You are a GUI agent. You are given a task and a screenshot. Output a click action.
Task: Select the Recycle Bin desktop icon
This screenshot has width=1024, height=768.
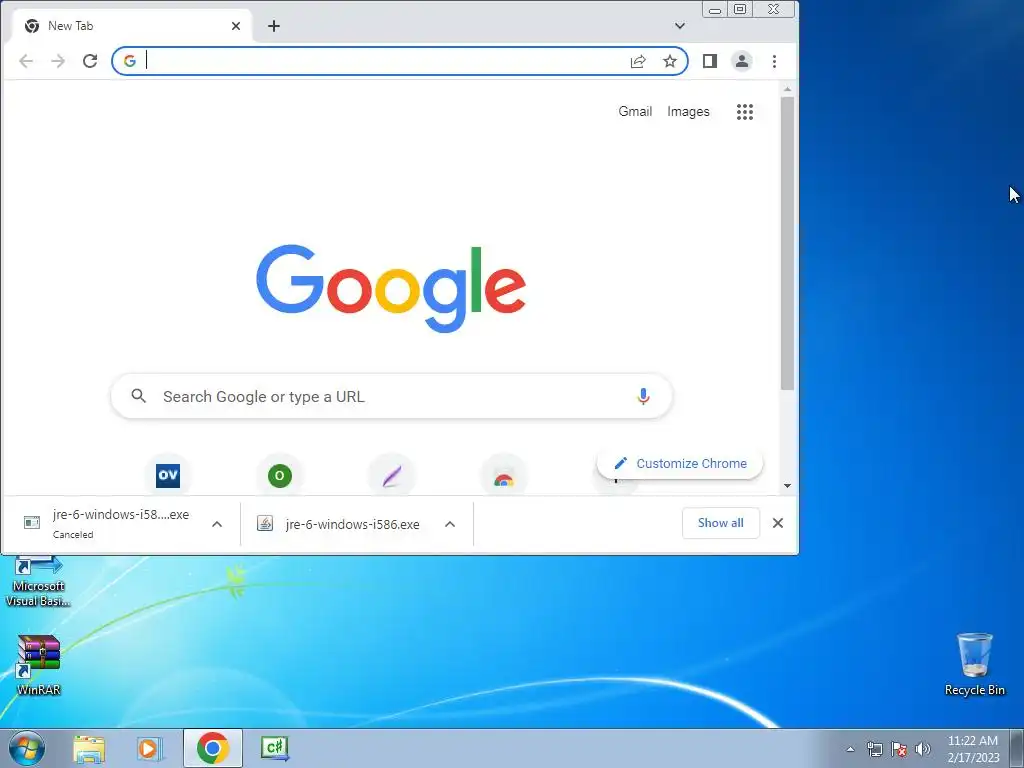coord(975,664)
